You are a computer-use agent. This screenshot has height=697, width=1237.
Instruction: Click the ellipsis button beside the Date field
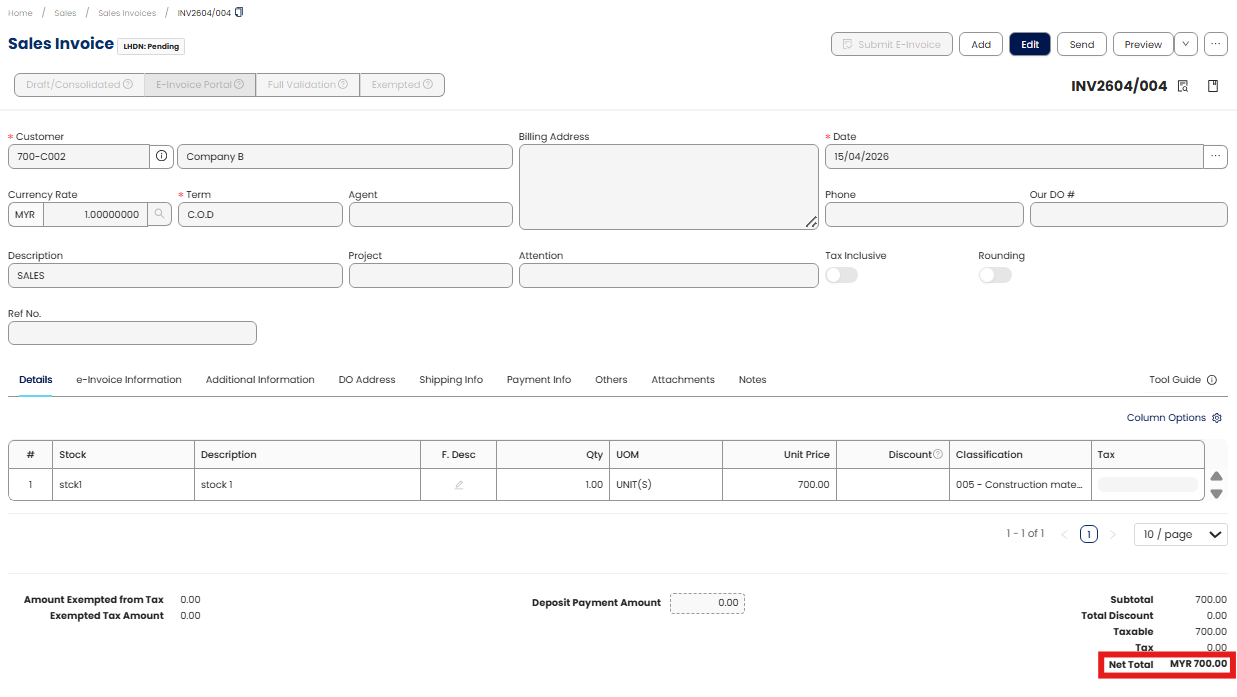[x=1216, y=156]
